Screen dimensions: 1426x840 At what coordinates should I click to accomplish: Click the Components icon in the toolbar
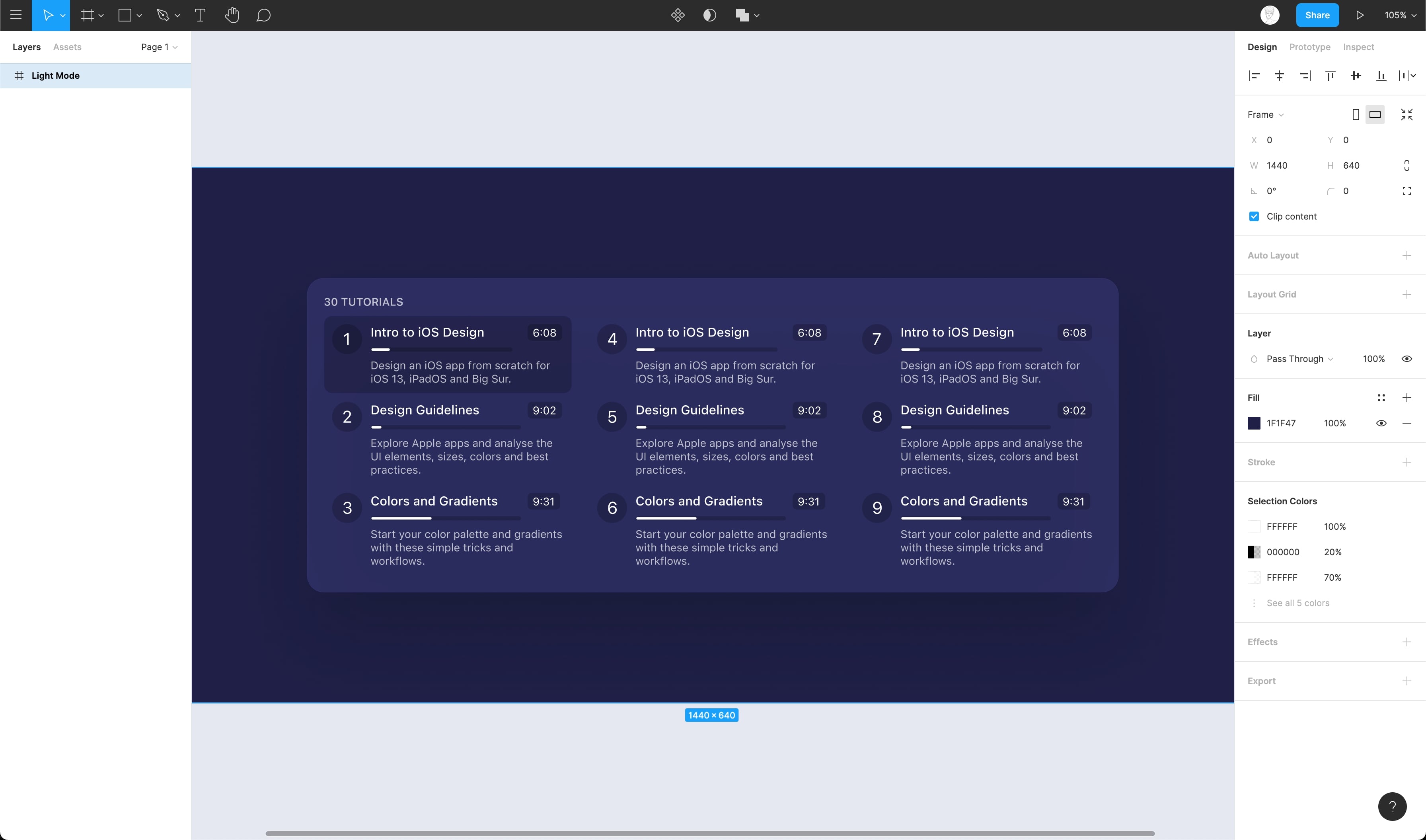coord(678,15)
